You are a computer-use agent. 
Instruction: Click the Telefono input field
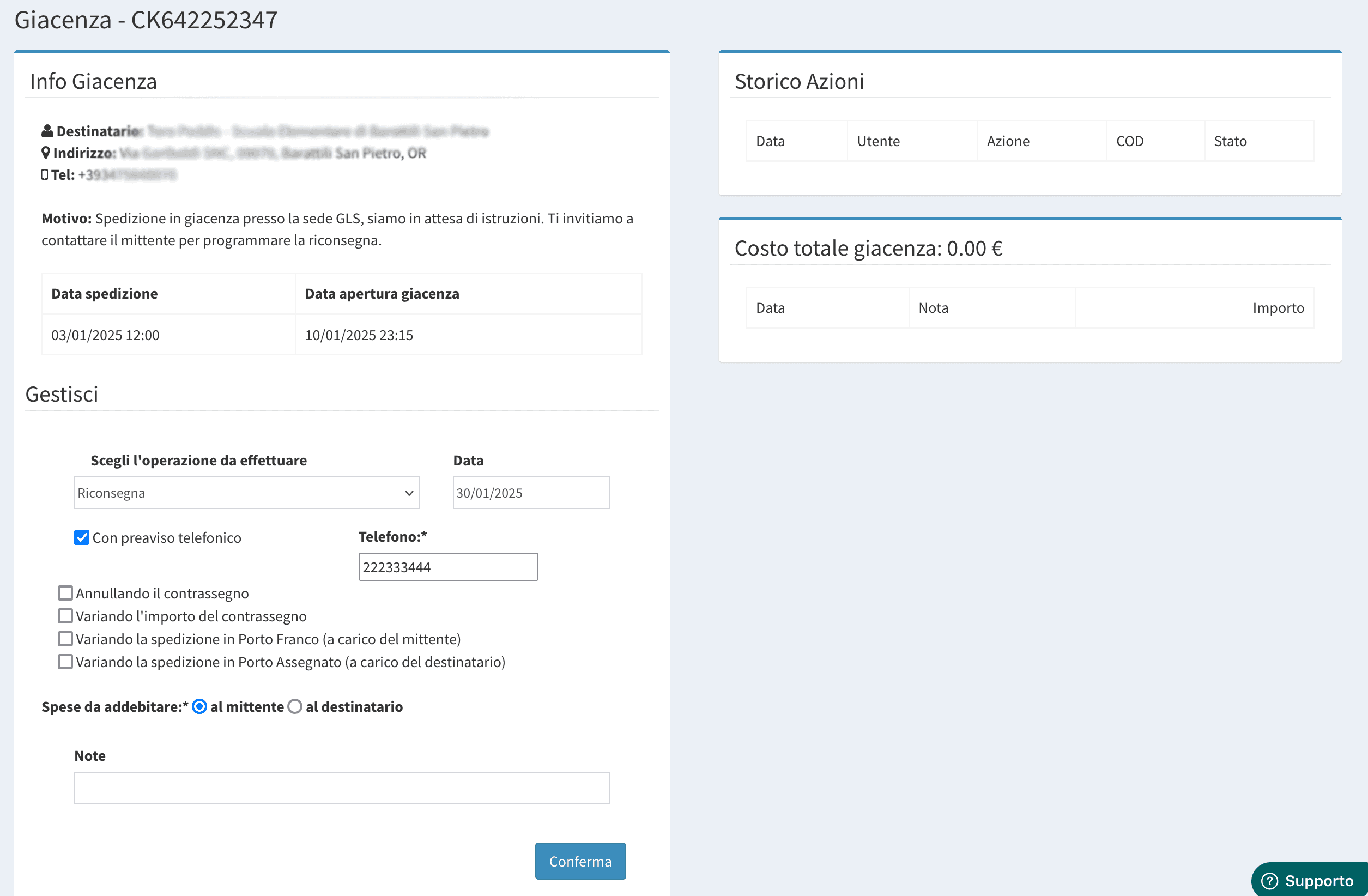pos(448,567)
